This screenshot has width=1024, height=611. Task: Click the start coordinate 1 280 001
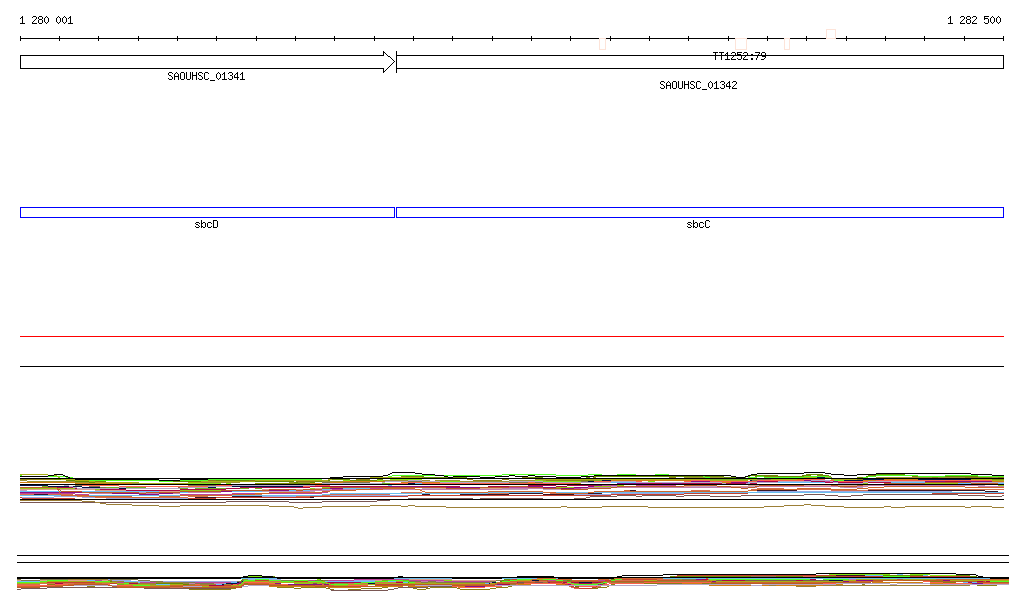46,20
